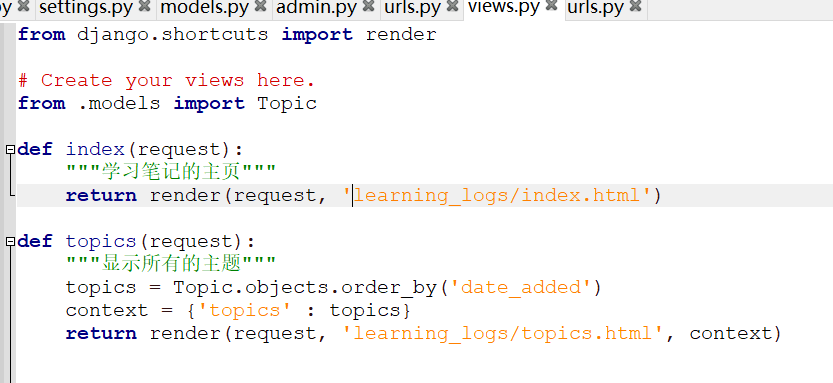The height and width of the screenshot is (383, 833).
Task: Select the urls.py tab next to admin.py
Action: (413, 7)
